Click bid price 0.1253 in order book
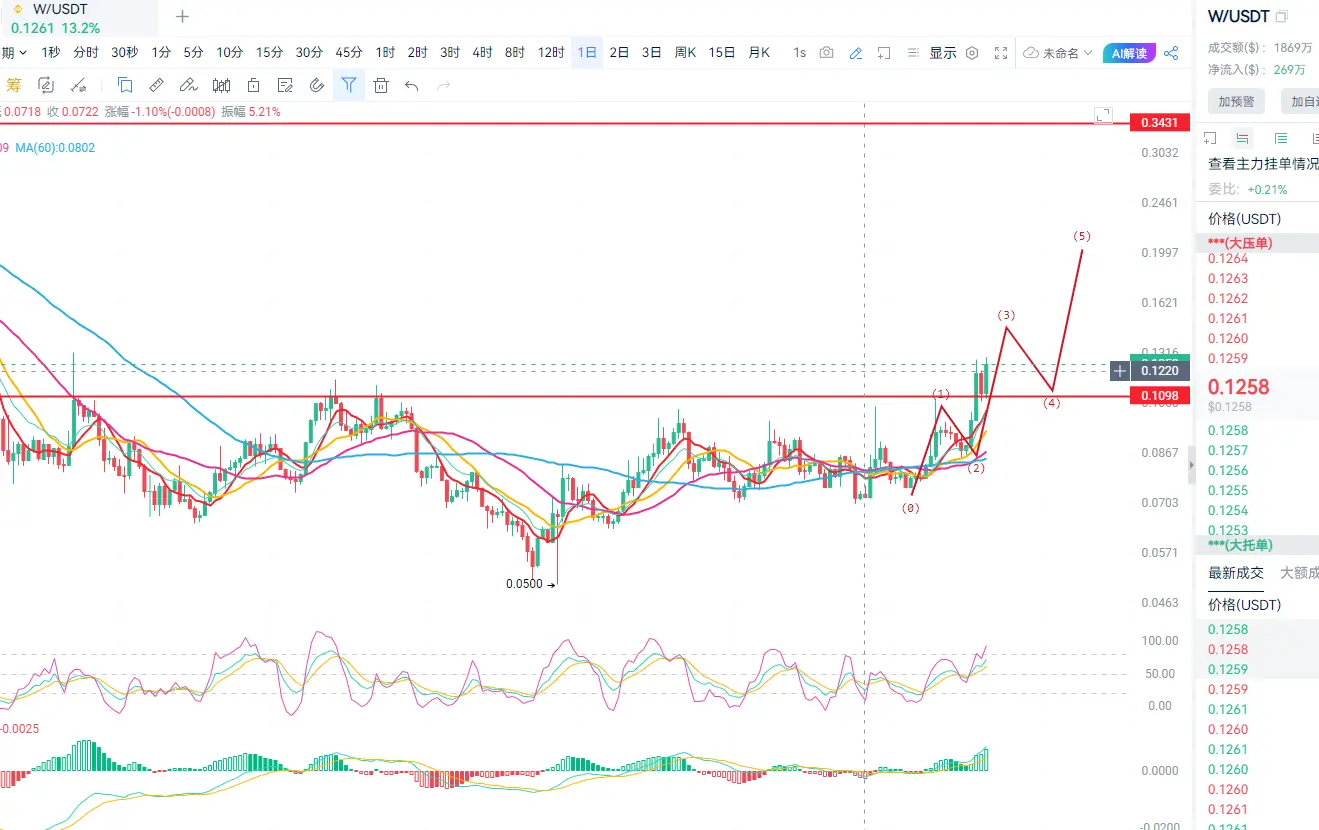Image resolution: width=1319 pixels, height=830 pixels. [x=1228, y=530]
